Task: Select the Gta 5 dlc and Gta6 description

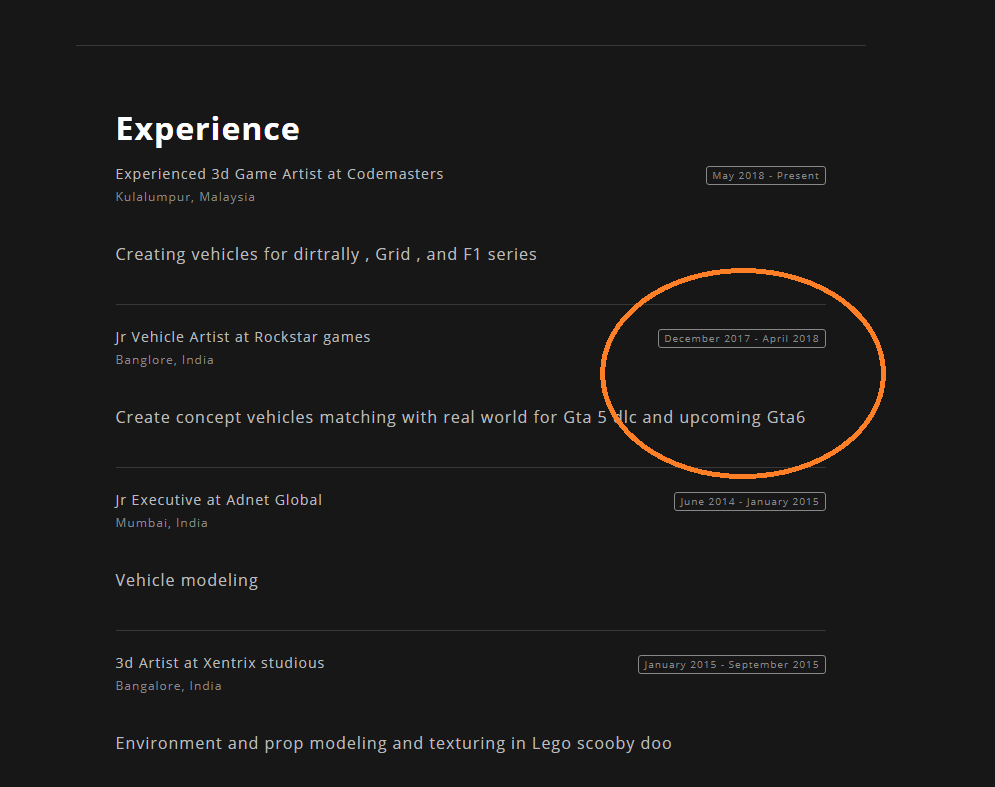Action: [x=460, y=418]
